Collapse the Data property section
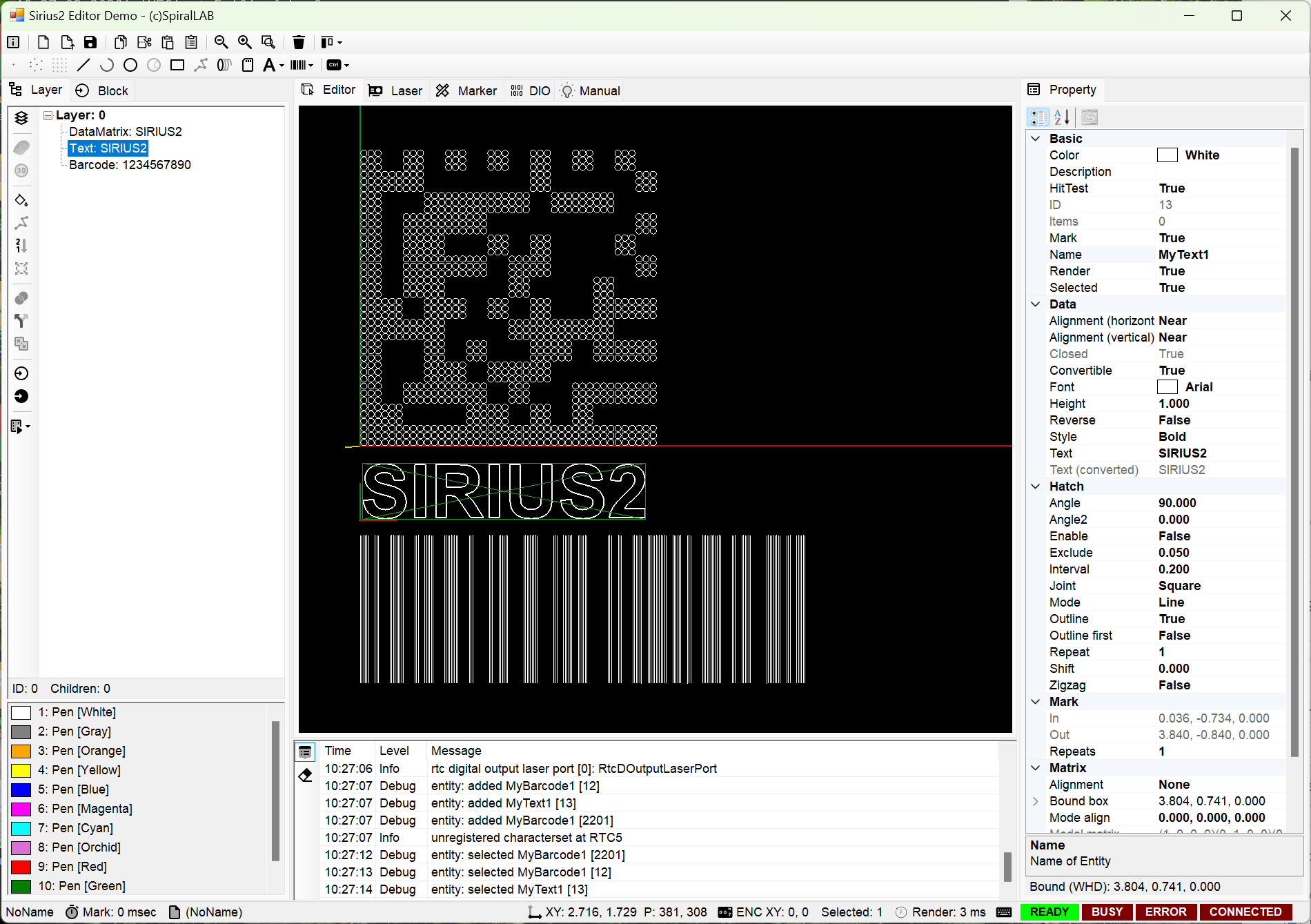 pos(1036,304)
